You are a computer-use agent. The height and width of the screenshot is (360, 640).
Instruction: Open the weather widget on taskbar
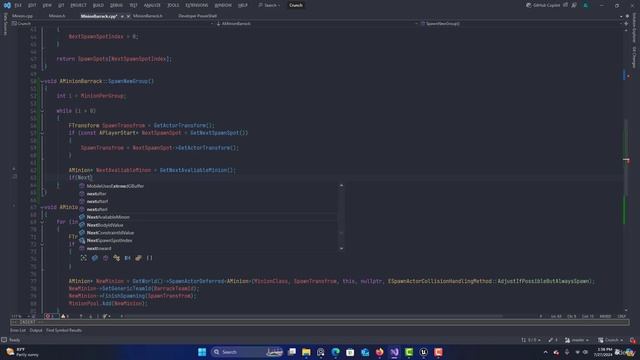pos(22,352)
